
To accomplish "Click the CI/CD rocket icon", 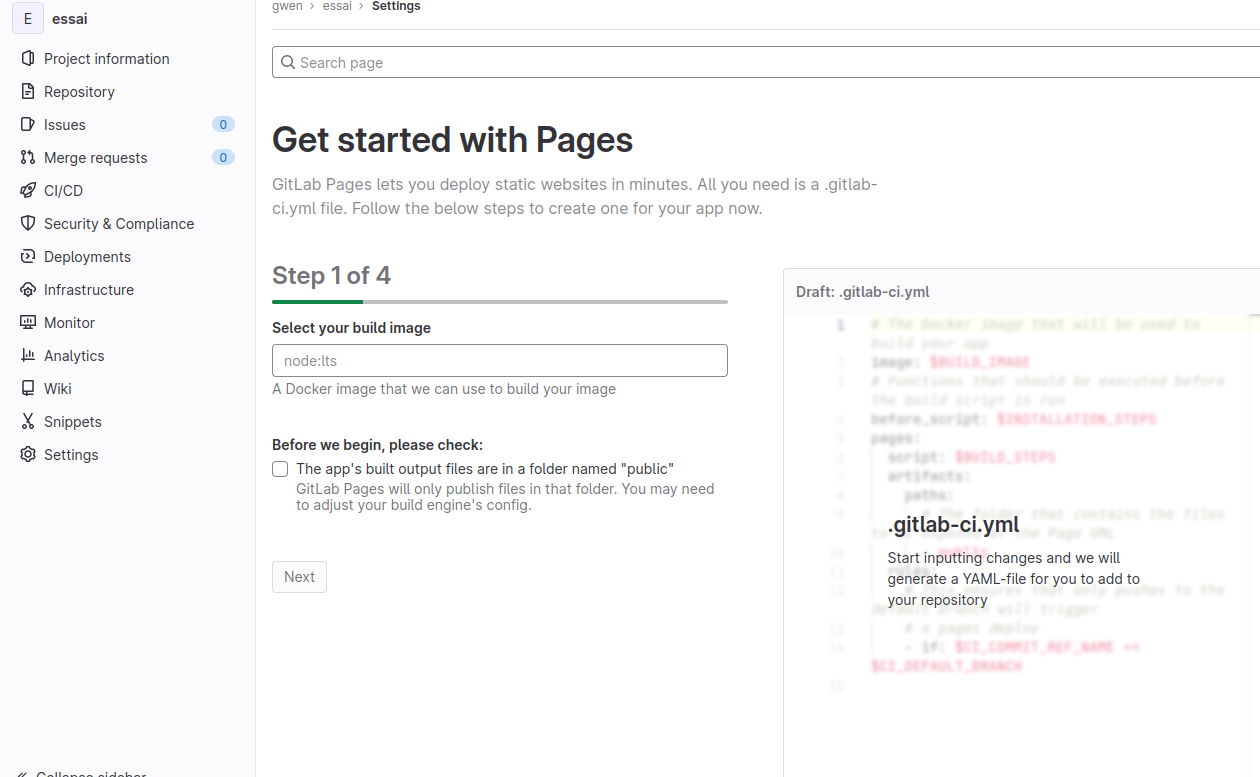I will (x=28, y=191).
